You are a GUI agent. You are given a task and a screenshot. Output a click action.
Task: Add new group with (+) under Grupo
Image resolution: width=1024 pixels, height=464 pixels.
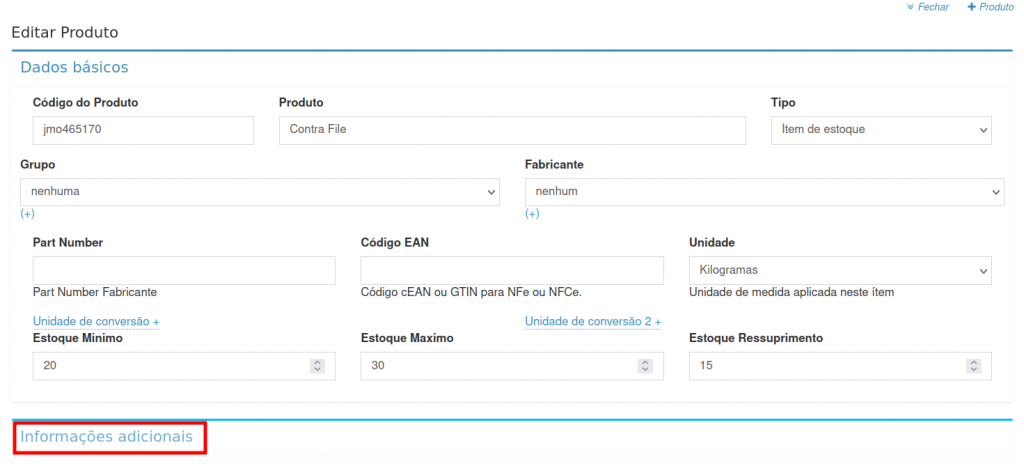click(27, 214)
